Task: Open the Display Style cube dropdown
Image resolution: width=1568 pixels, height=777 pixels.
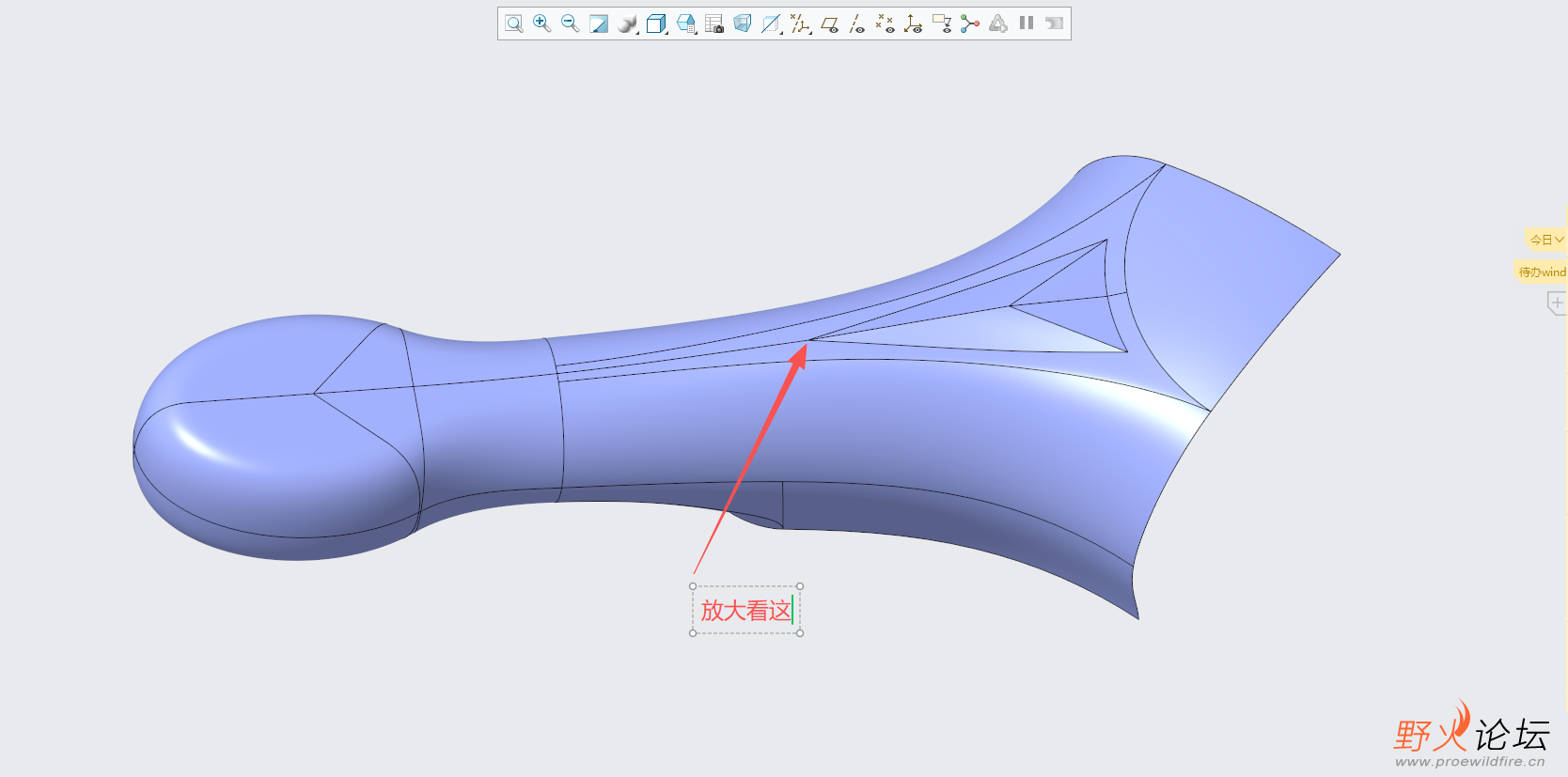Action: 657,23
